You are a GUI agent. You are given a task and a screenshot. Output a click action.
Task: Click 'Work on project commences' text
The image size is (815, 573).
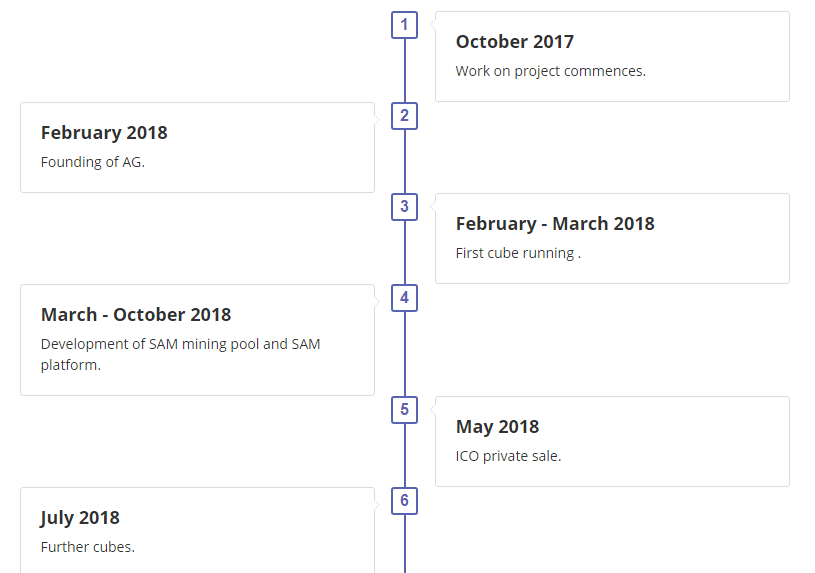(550, 71)
